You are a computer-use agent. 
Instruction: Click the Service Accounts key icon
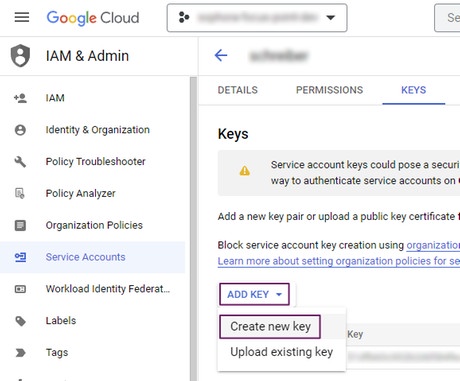(x=20, y=257)
